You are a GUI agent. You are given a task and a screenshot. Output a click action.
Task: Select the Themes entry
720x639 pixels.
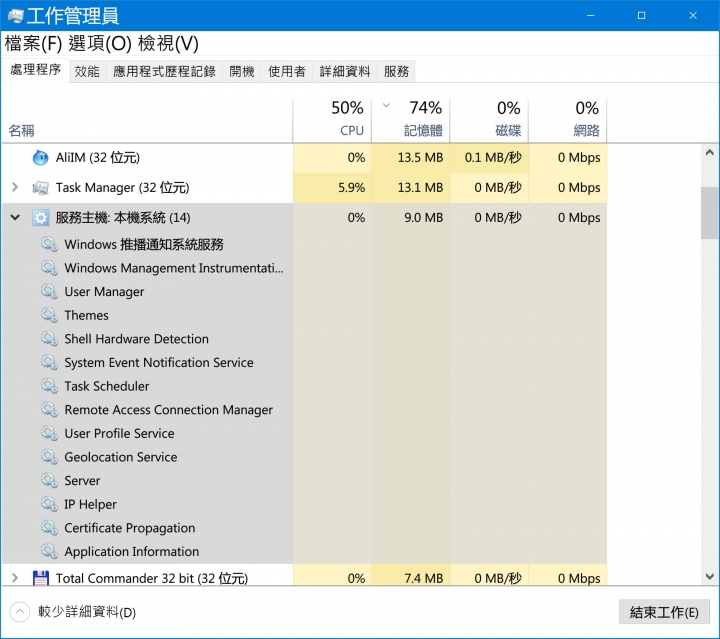coord(86,315)
